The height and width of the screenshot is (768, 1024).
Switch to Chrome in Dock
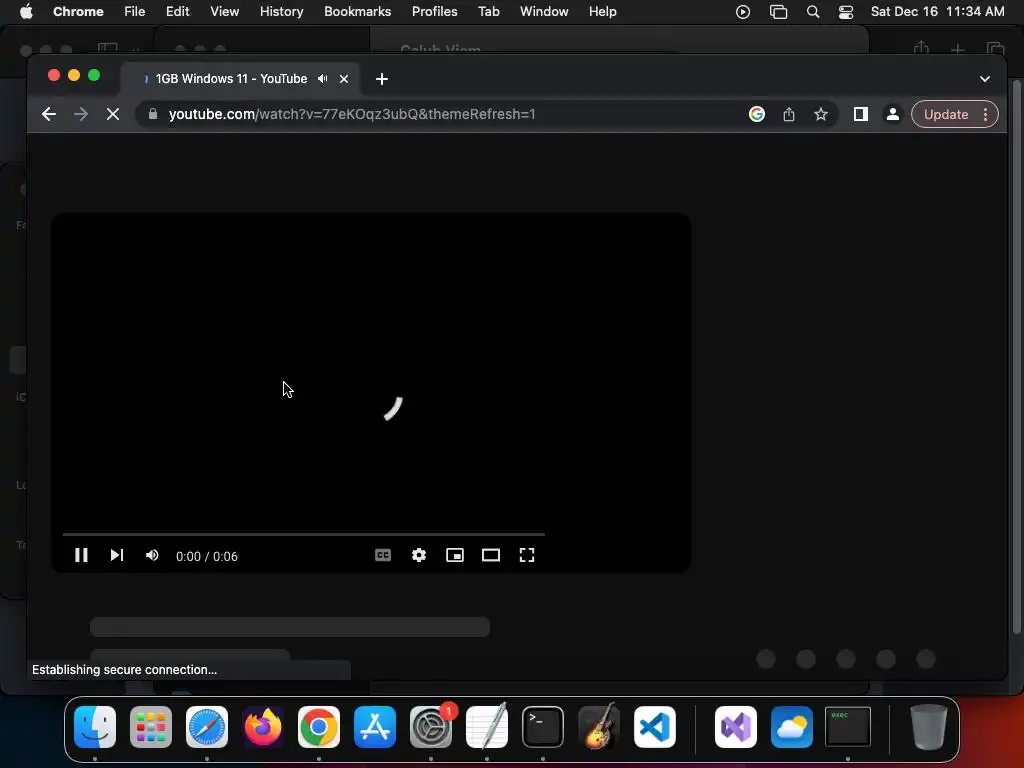pos(319,726)
